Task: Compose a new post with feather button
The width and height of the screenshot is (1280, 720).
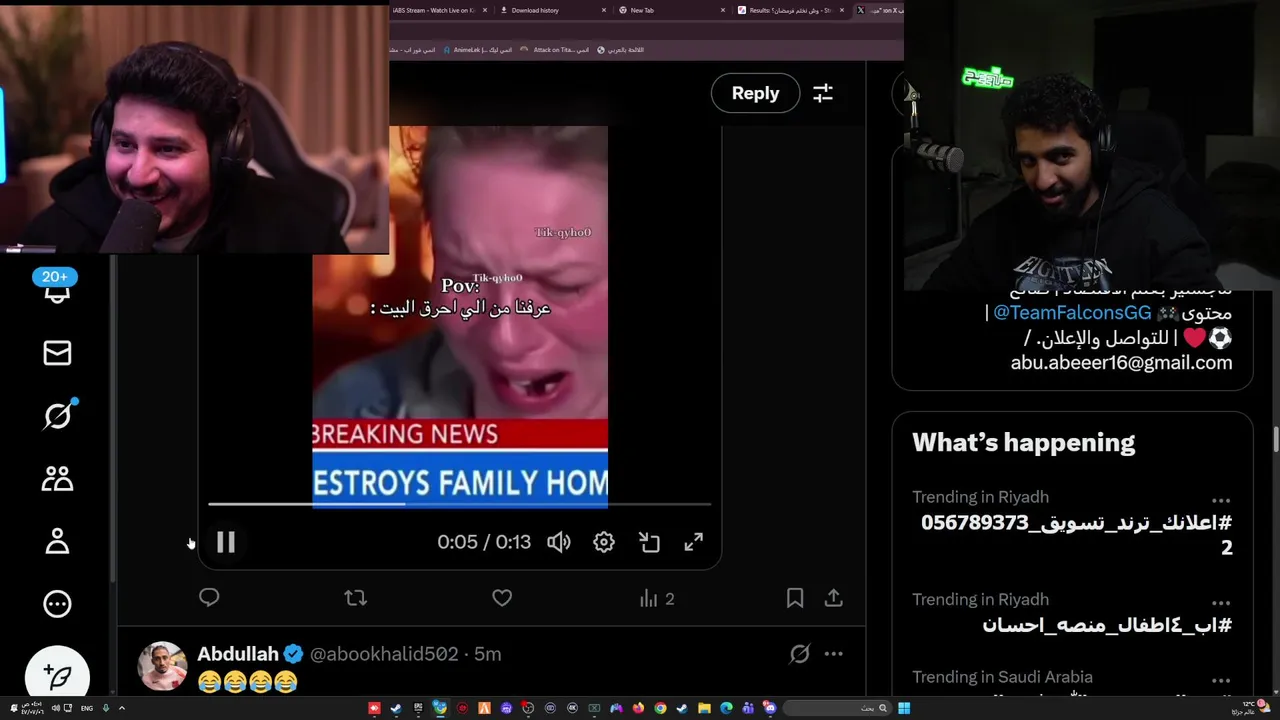Action: 57,676
